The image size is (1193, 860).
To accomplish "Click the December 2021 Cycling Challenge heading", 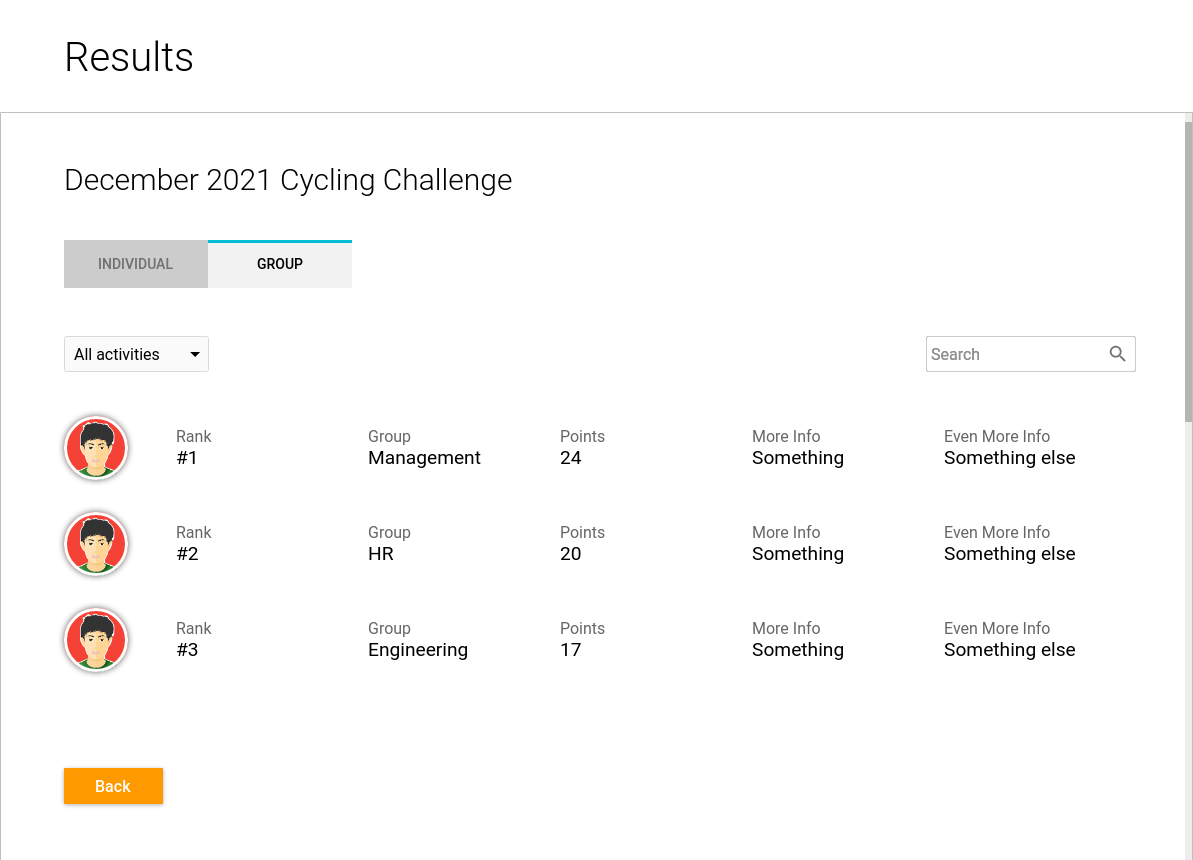I will [x=288, y=180].
